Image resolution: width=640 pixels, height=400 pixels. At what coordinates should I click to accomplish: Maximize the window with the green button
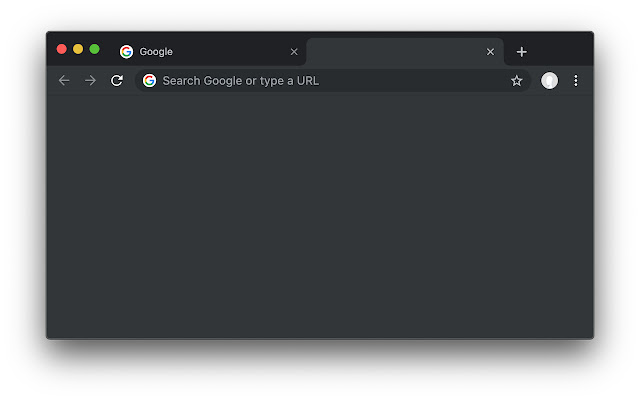[94, 49]
